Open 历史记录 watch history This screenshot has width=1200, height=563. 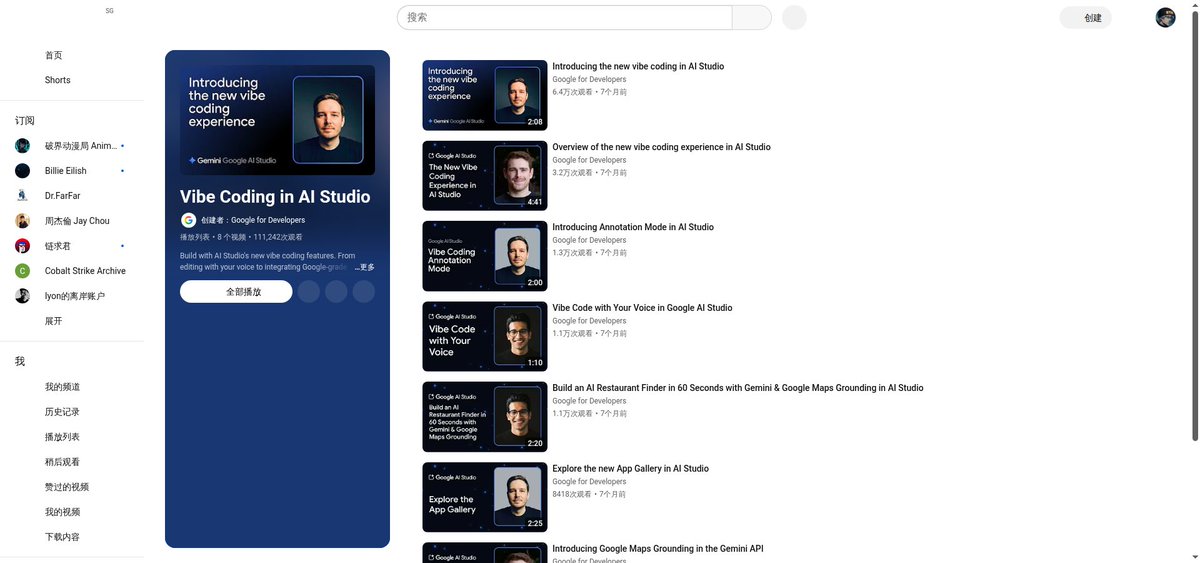click(x=62, y=412)
